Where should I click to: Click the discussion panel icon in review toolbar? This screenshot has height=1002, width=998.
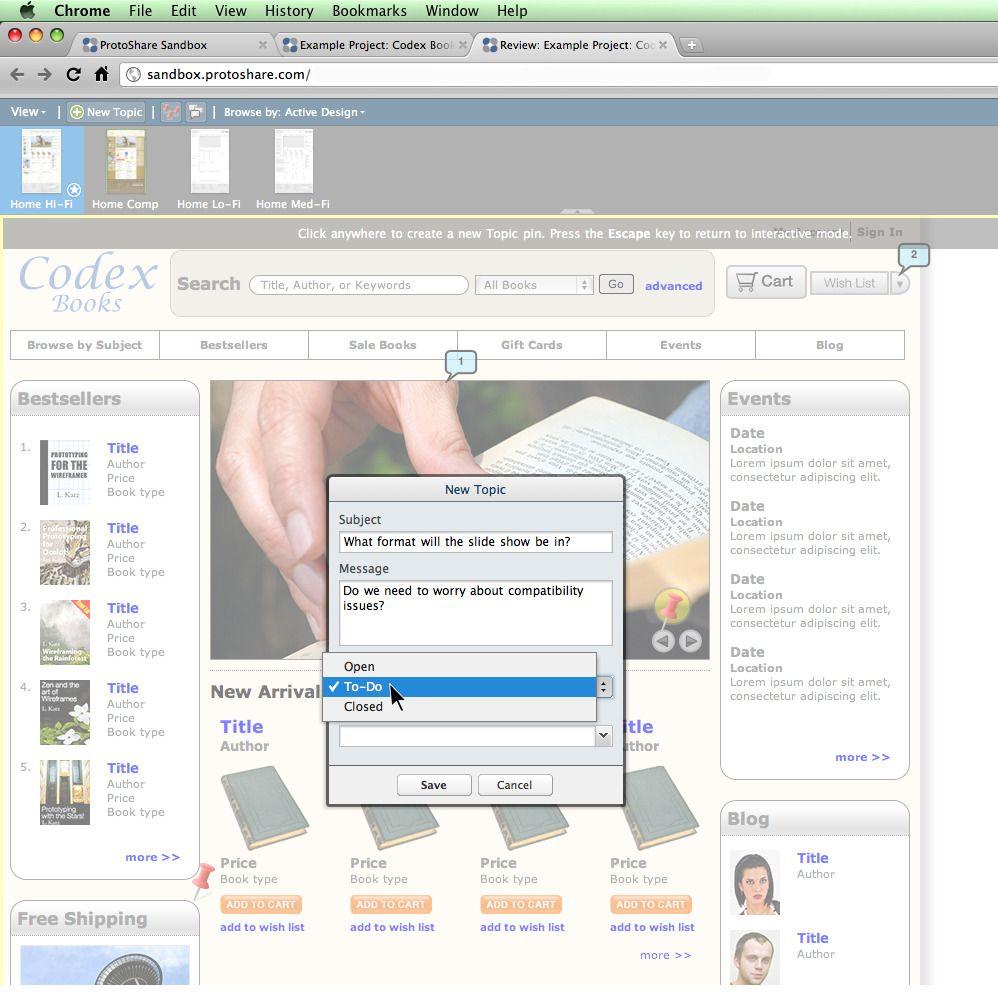point(196,112)
